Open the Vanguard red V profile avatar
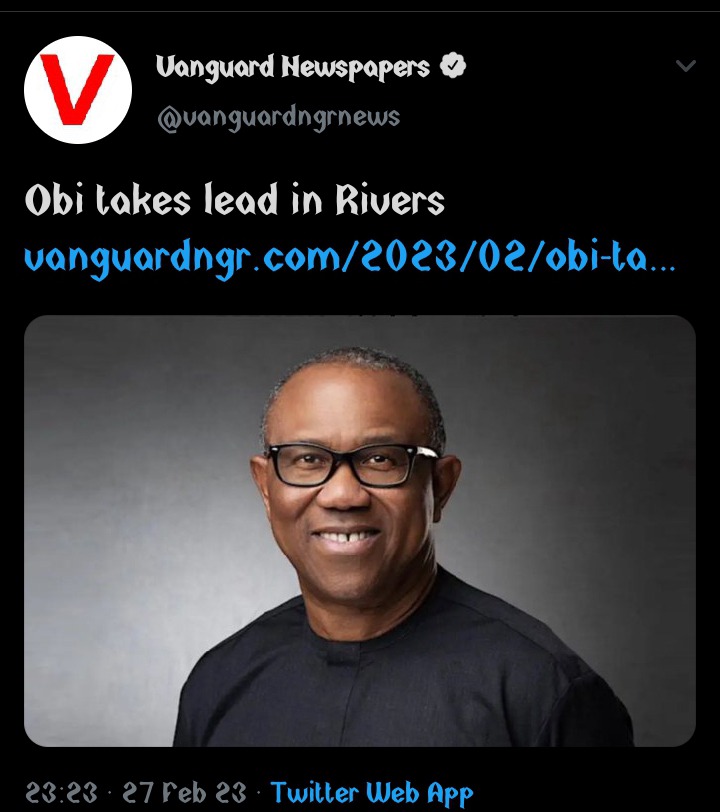 (78, 90)
